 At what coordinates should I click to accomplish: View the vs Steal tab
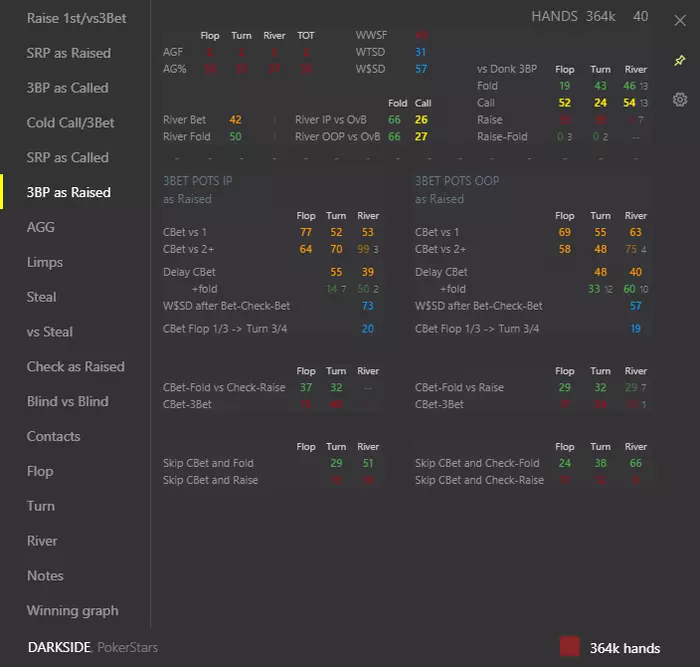pyautogui.click(x=50, y=332)
